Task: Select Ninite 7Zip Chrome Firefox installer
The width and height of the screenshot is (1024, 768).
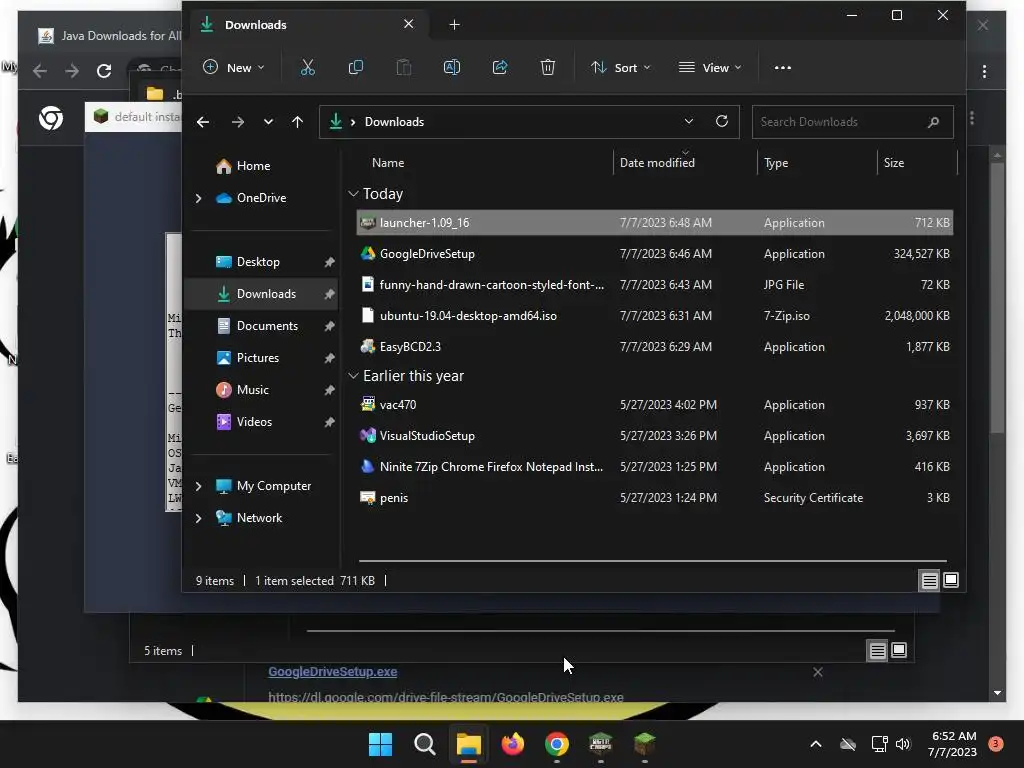Action: 654,467
